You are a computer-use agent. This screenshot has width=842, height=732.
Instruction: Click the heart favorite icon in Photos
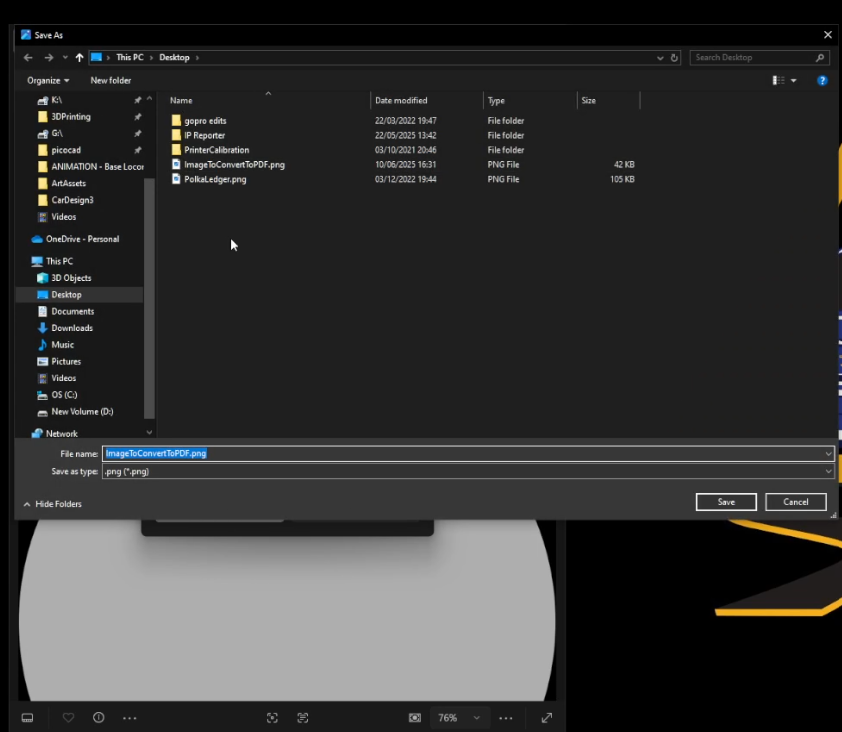tap(69, 718)
